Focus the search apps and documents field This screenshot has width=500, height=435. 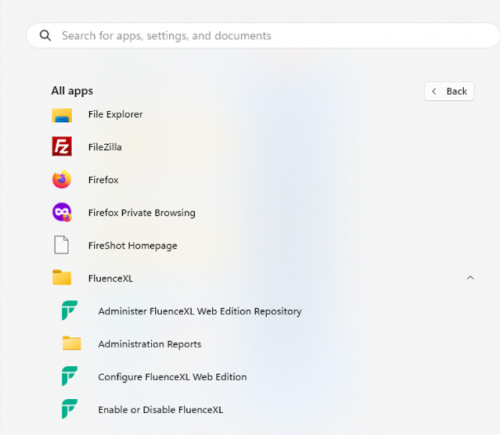coord(263,35)
